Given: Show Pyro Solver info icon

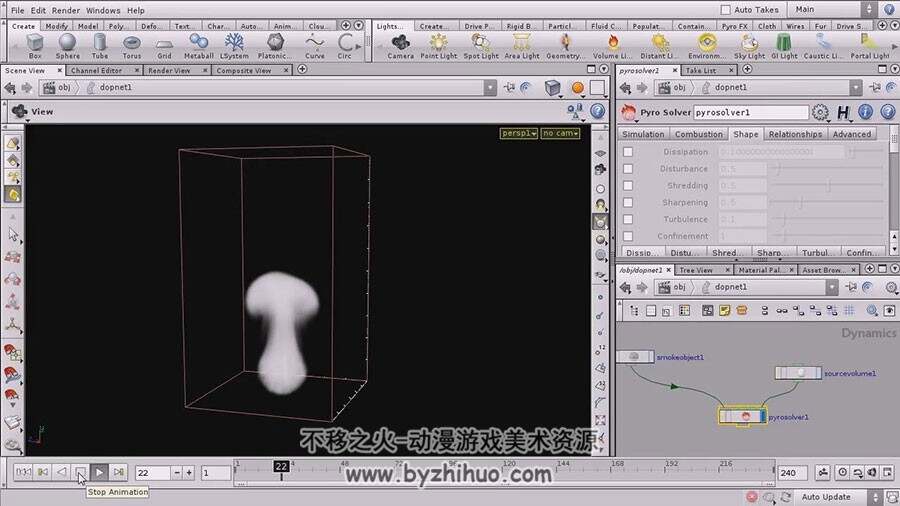Looking at the screenshot, I should pos(866,112).
